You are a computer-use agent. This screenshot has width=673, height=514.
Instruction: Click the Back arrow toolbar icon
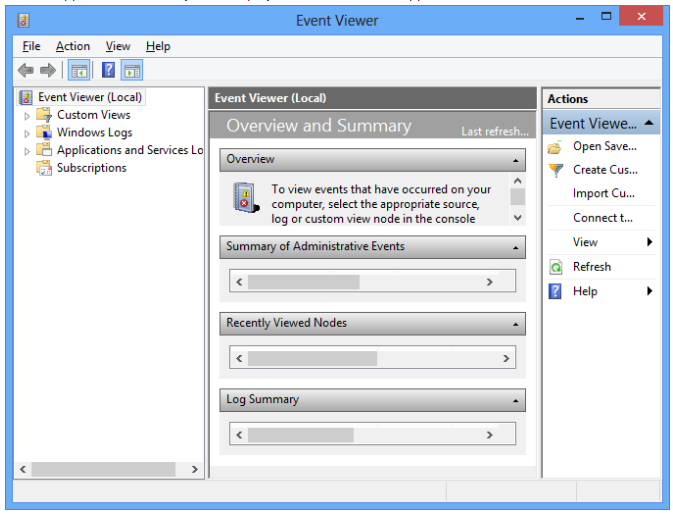pyautogui.click(x=26, y=70)
